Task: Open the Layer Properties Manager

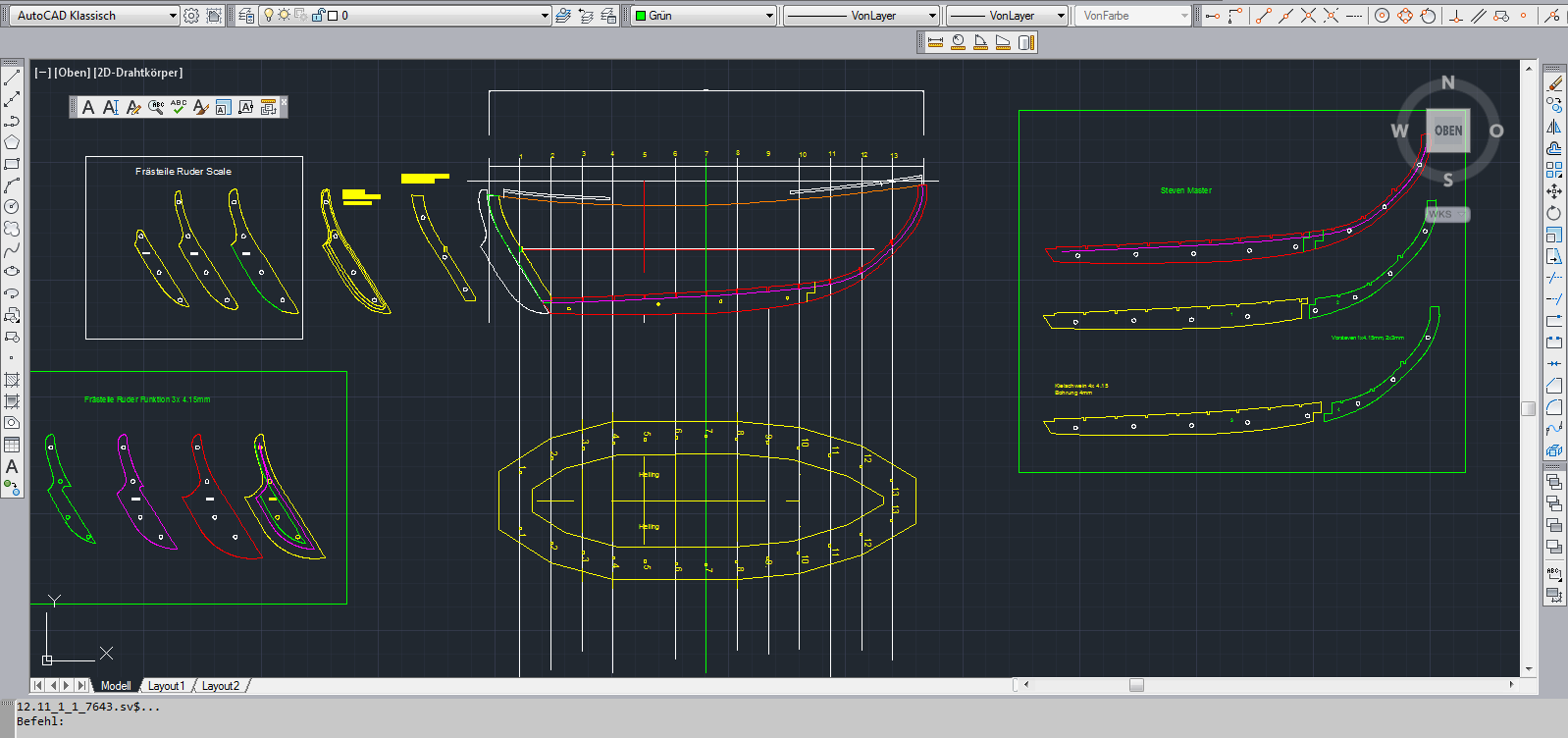Action: point(246,16)
